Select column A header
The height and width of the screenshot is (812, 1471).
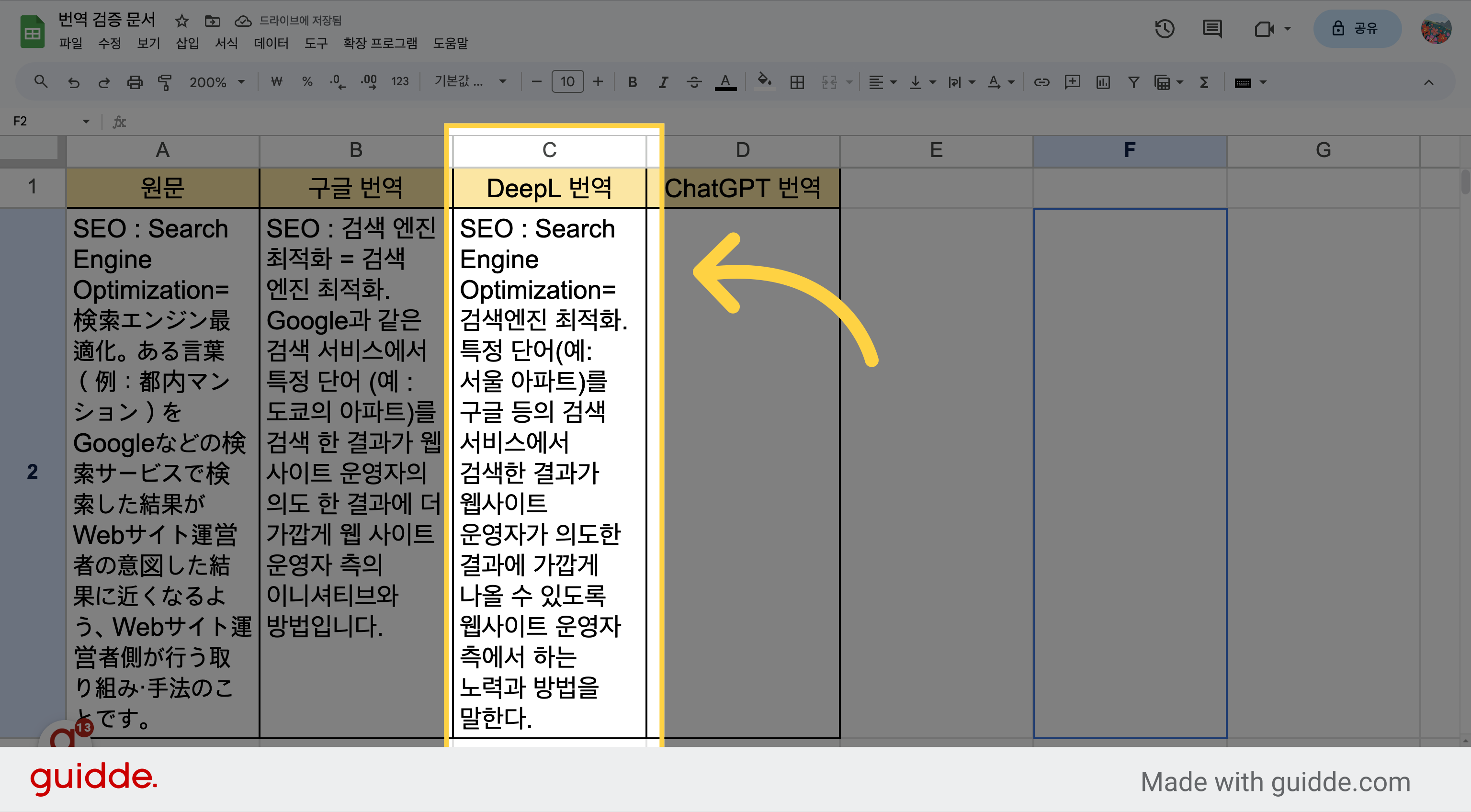coord(163,150)
